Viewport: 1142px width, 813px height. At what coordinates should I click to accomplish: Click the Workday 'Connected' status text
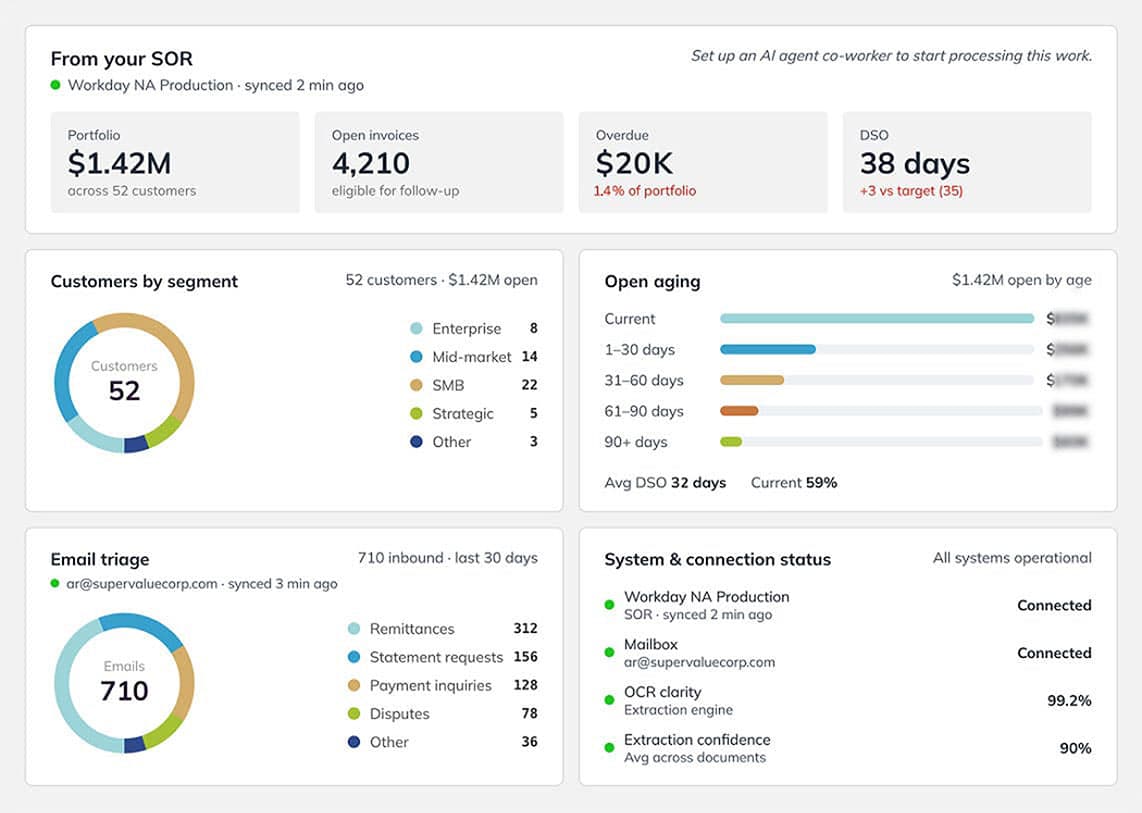(x=1054, y=605)
